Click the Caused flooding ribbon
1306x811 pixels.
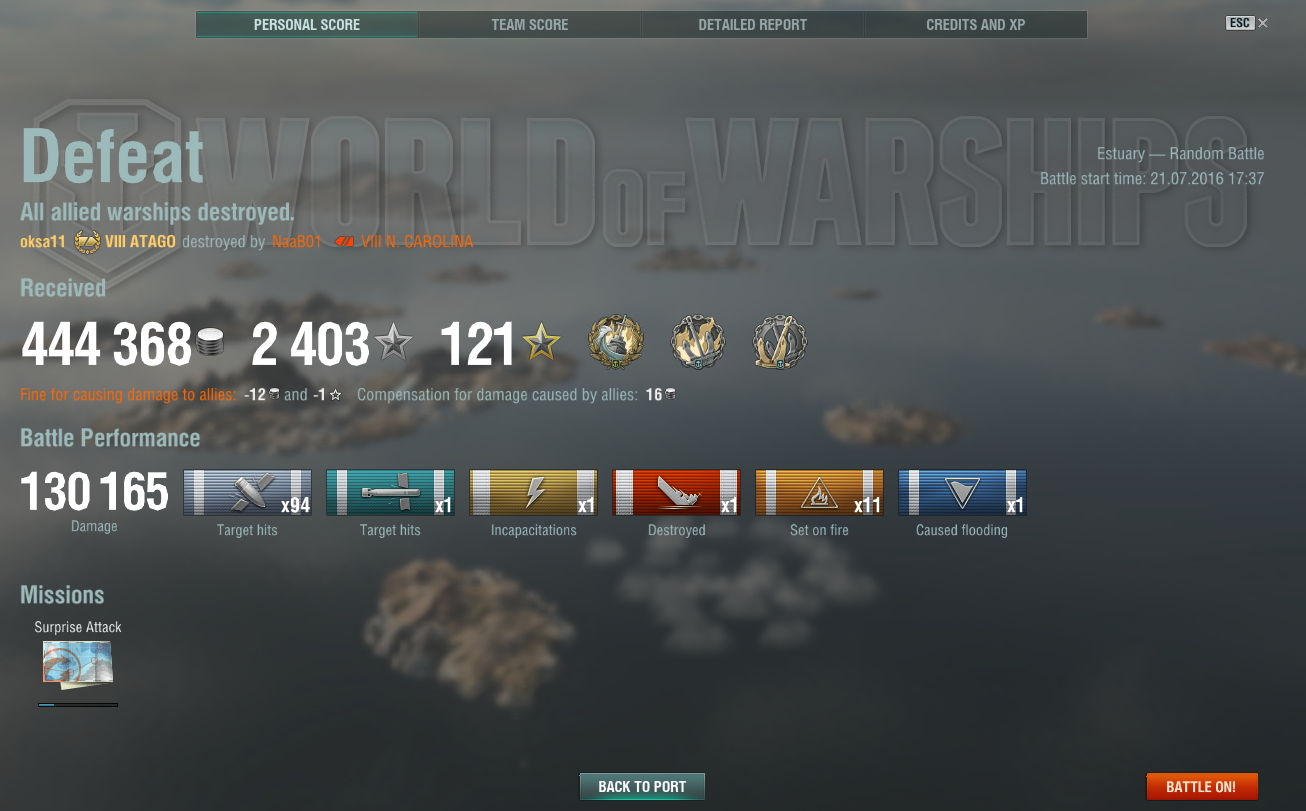point(962,493)
